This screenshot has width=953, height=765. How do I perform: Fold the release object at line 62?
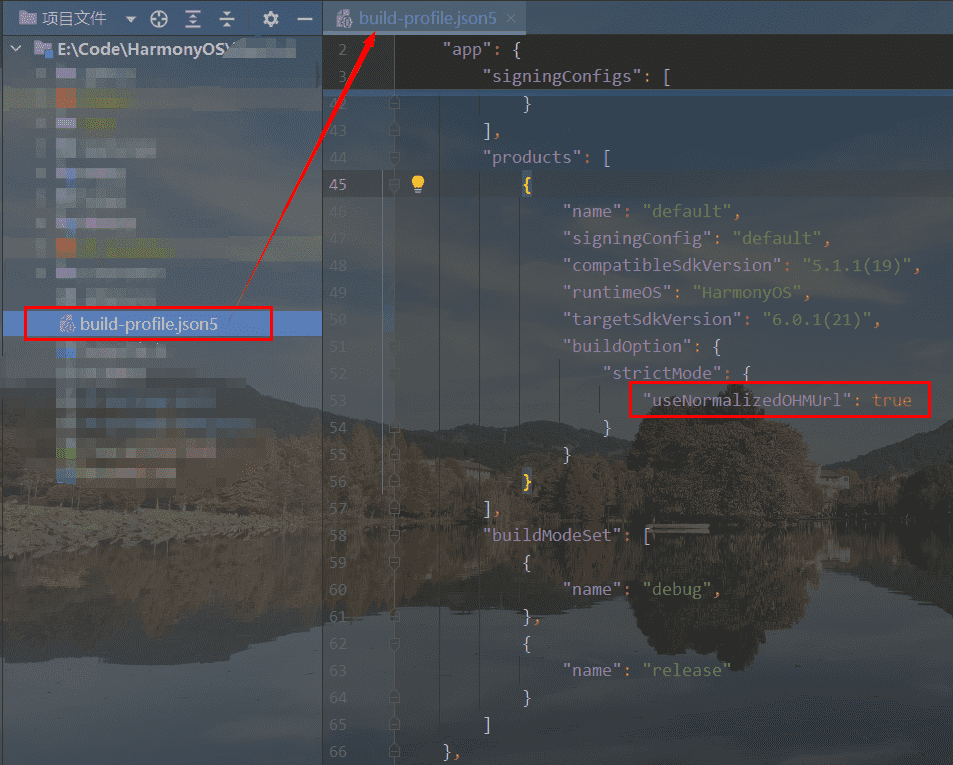(394, 643)
